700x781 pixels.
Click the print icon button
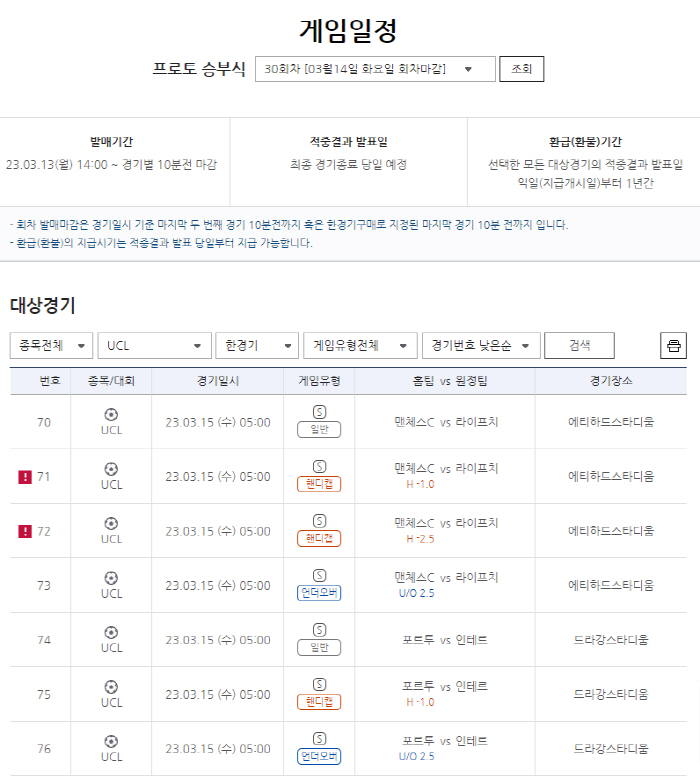coord(673,346)
